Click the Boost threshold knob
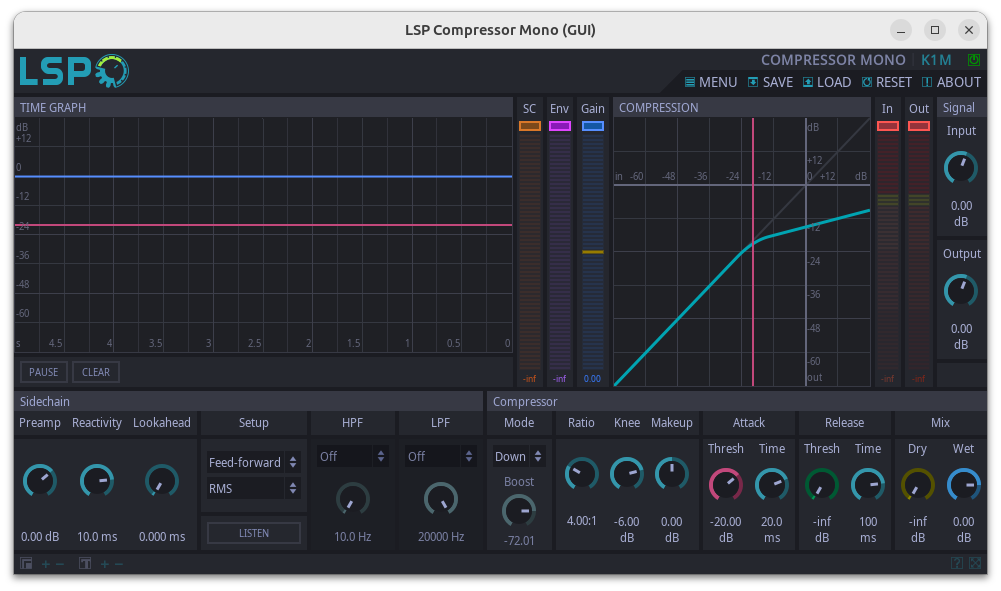The width and height of the screenshot is (1001, 591). coord(518,511)
